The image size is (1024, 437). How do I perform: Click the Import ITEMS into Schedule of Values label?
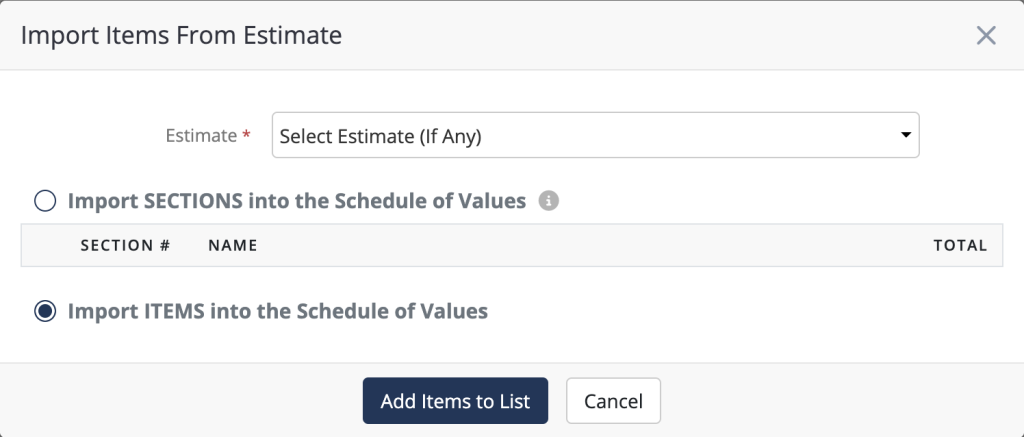tap(278, 312)
